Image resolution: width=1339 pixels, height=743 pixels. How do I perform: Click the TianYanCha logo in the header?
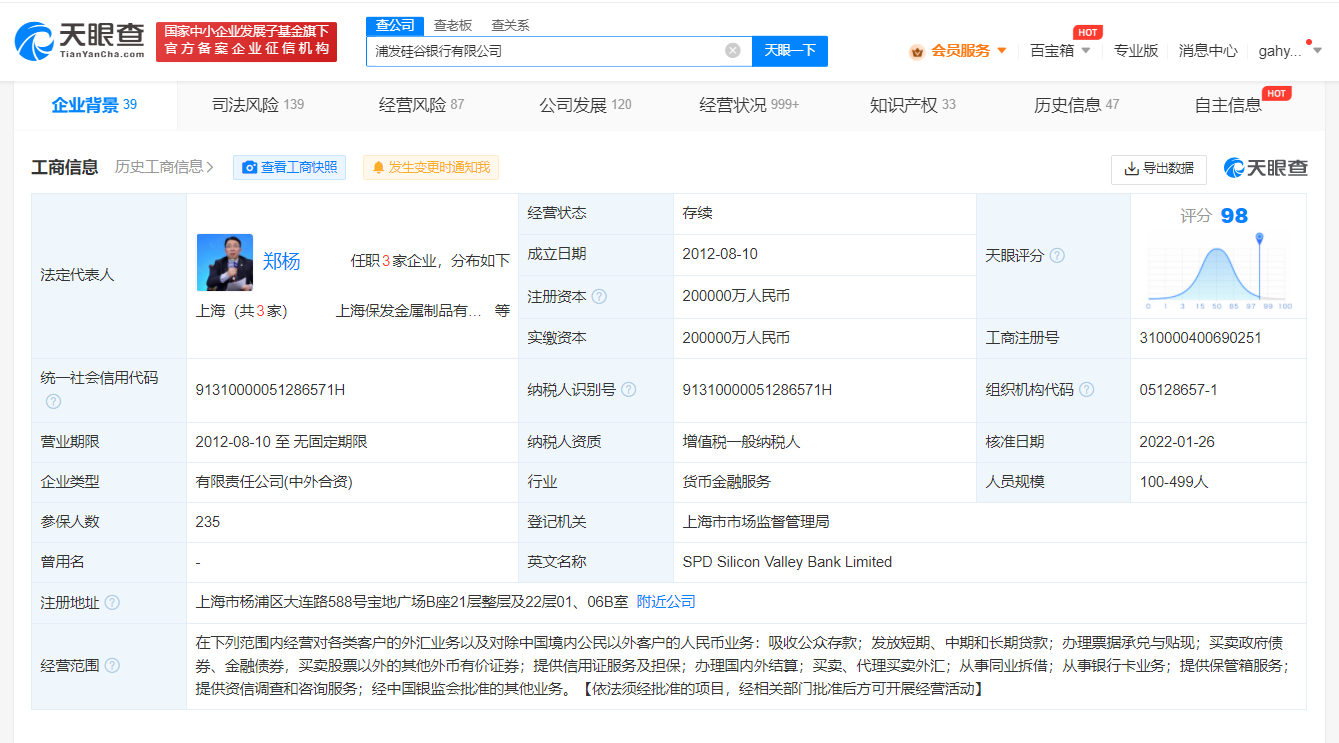pos(80,41)
